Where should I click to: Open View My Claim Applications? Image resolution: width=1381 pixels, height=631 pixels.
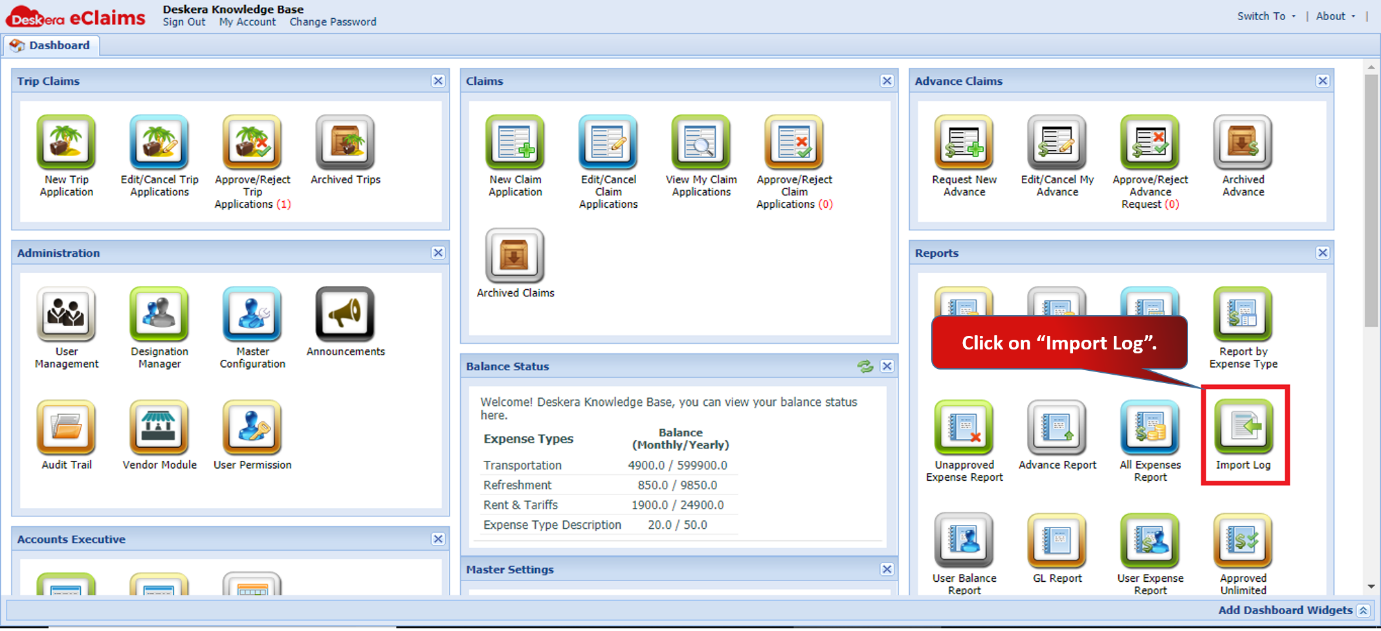pos(701,143)
